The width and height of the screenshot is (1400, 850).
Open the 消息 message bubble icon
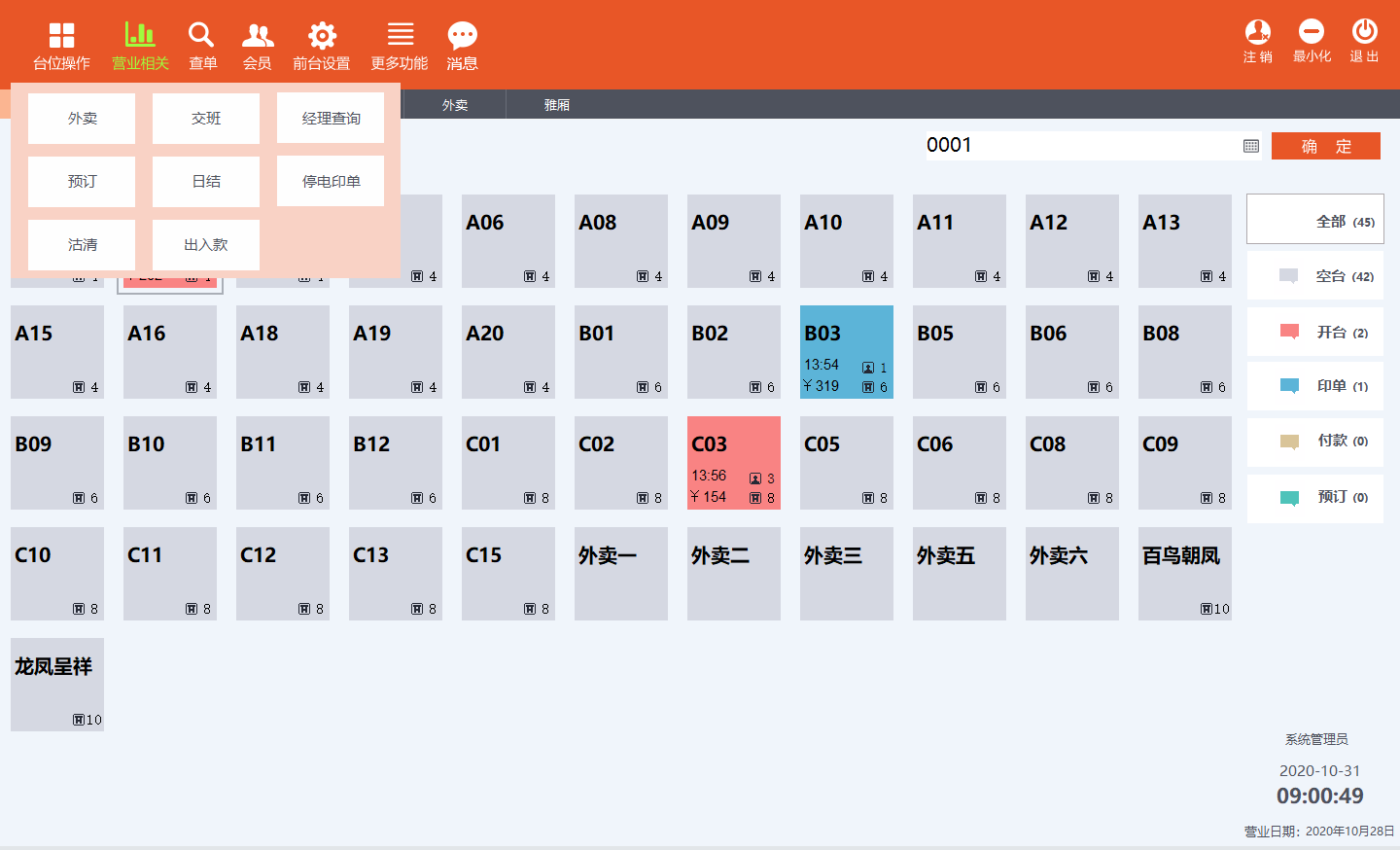click(463, 36)
